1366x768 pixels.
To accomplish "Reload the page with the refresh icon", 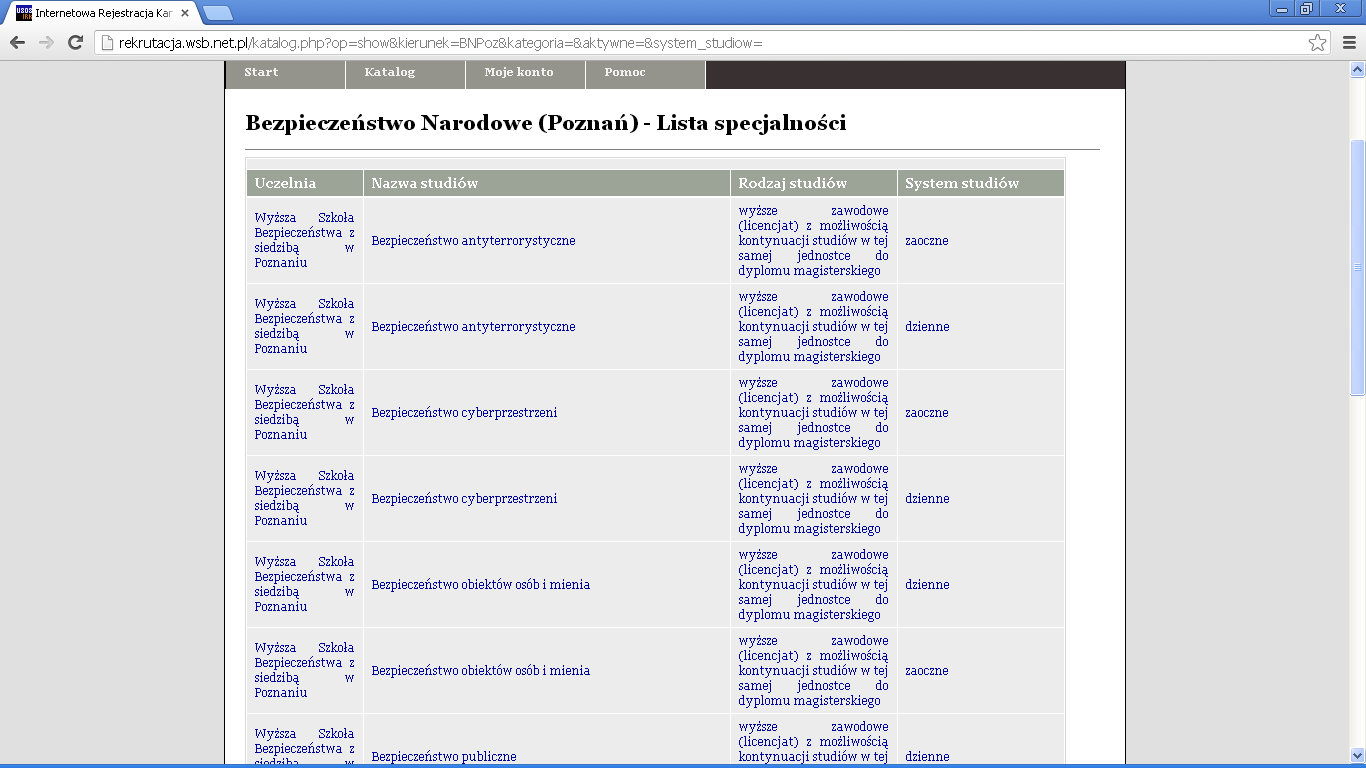I will coord(75,42).
